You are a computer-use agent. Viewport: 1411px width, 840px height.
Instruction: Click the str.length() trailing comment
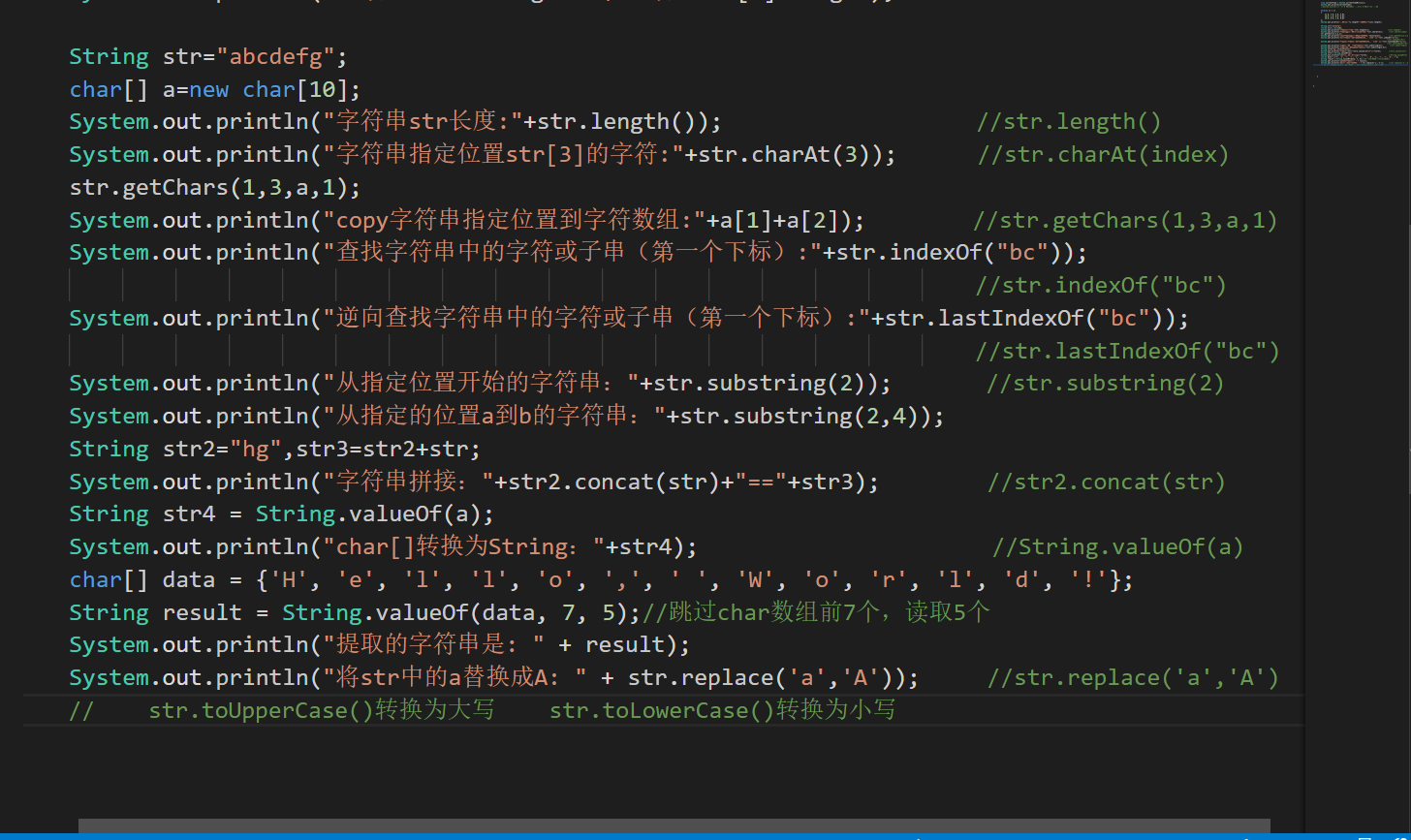click(x=1069, y=120)
